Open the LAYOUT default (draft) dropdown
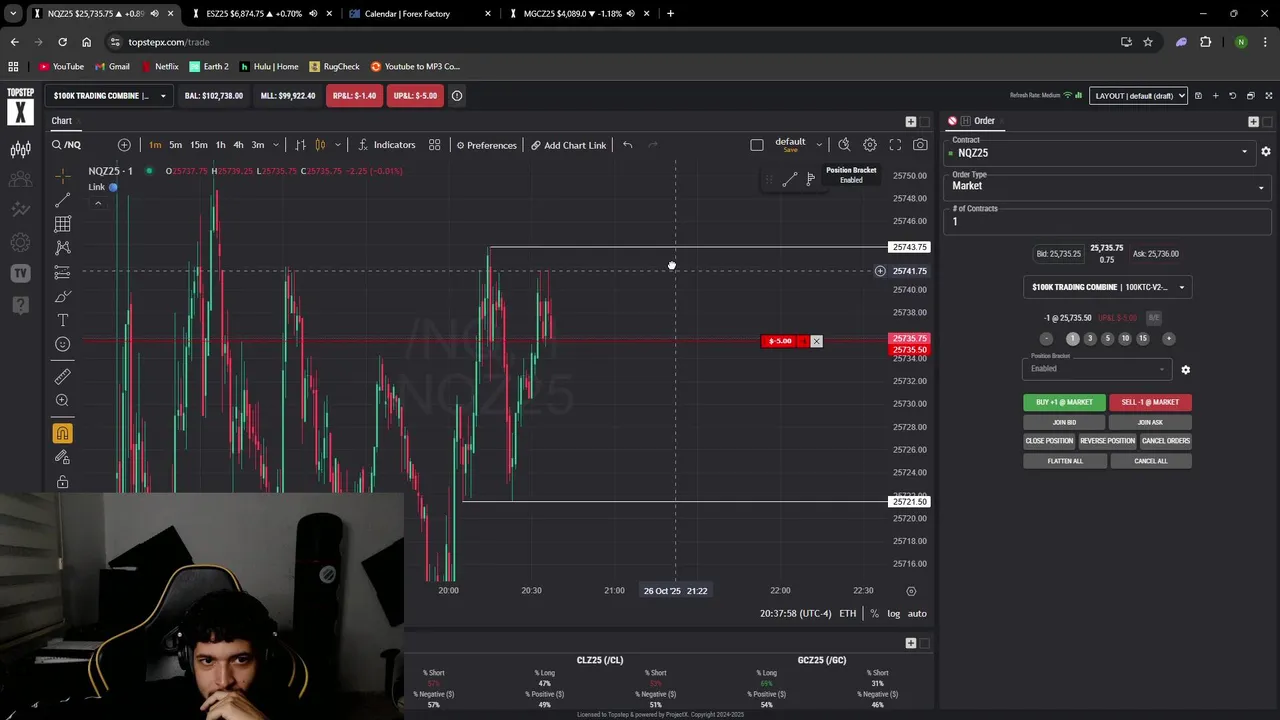 click(1138, 96)
